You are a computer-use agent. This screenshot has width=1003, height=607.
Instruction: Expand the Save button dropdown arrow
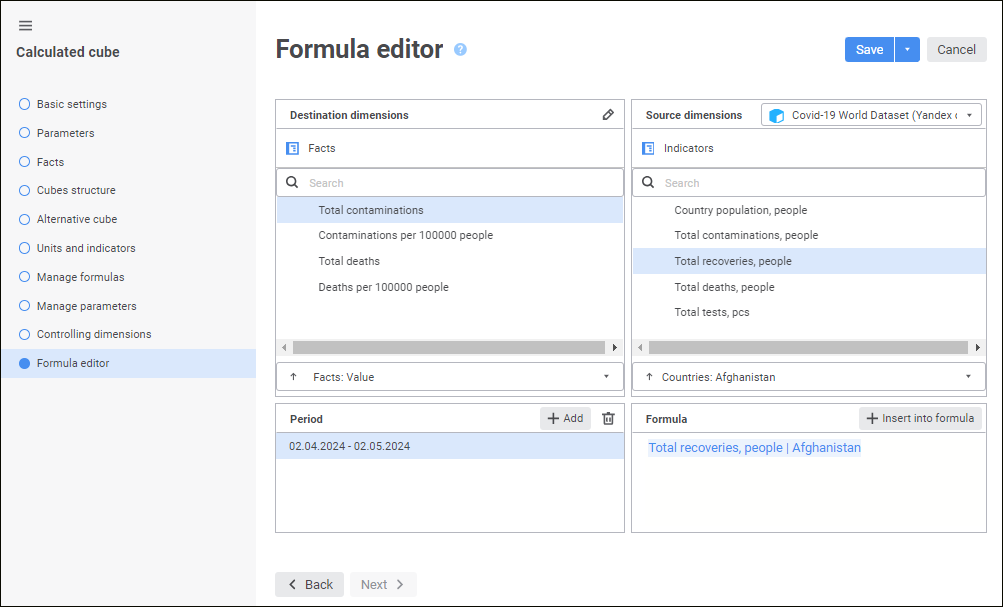point(907,50)
